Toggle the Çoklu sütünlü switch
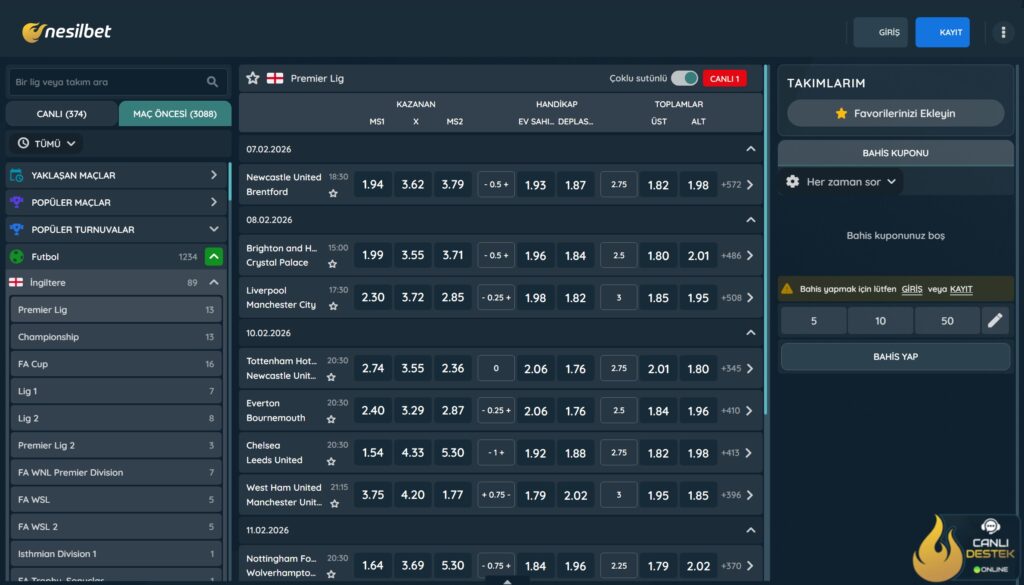Viewport: 1024px width, 585px height. click(x=684, y=78)
